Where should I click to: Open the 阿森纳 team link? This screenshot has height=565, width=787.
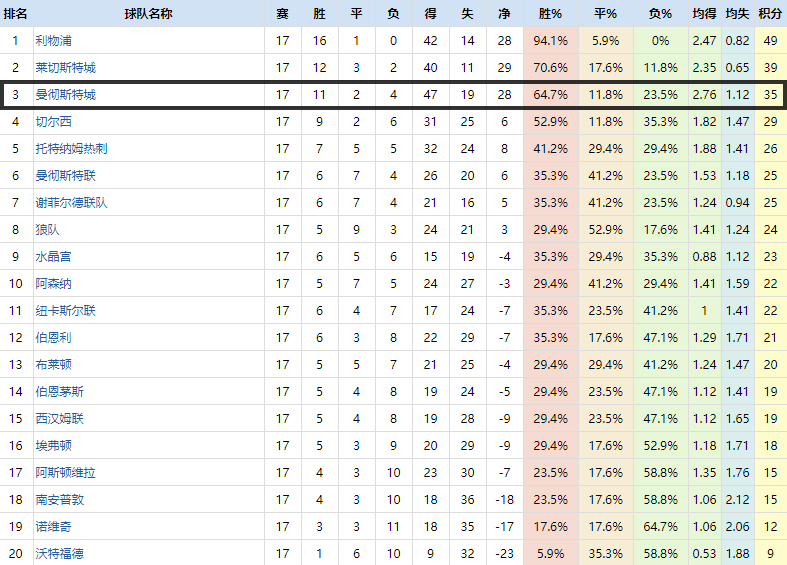tap(53, 284)
